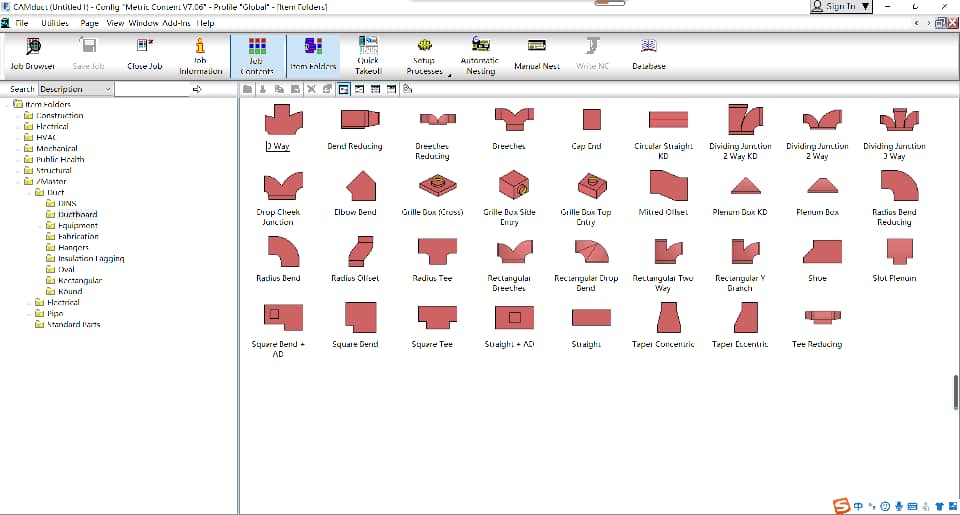Click the delete X icon in folder toolbar
The image size is (960, 515).
pyautogui.click(x=311, y=89)
